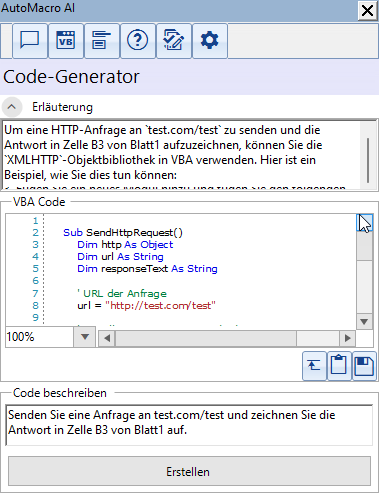Image resolution: width=379 pixels, height=494 pixels.
Task: Click the code vertical scrollbar up arrow
Action: pos(364,223)
